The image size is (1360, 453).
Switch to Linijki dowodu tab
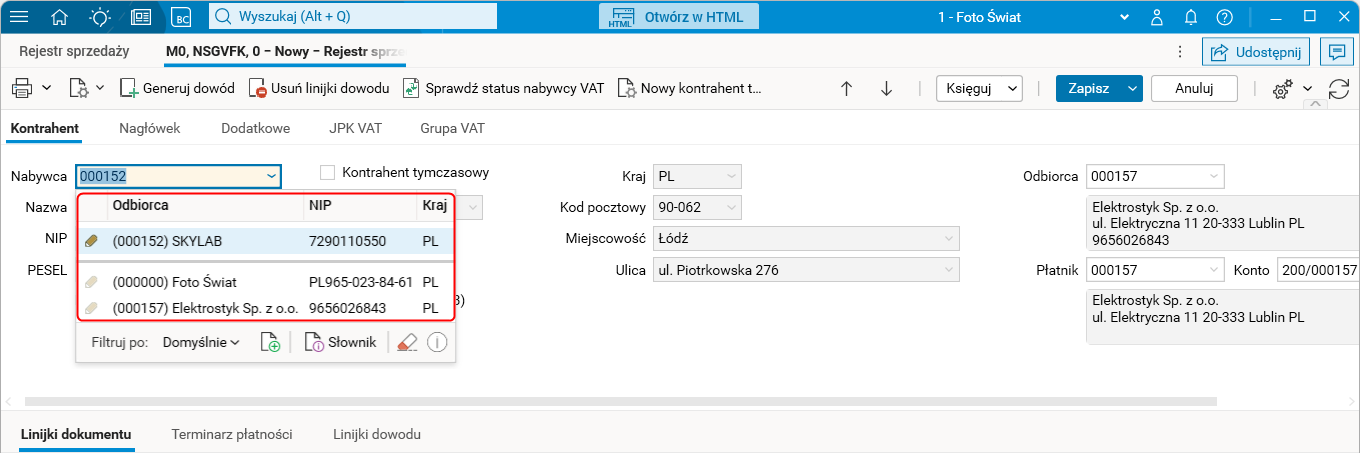coord(377,435)
